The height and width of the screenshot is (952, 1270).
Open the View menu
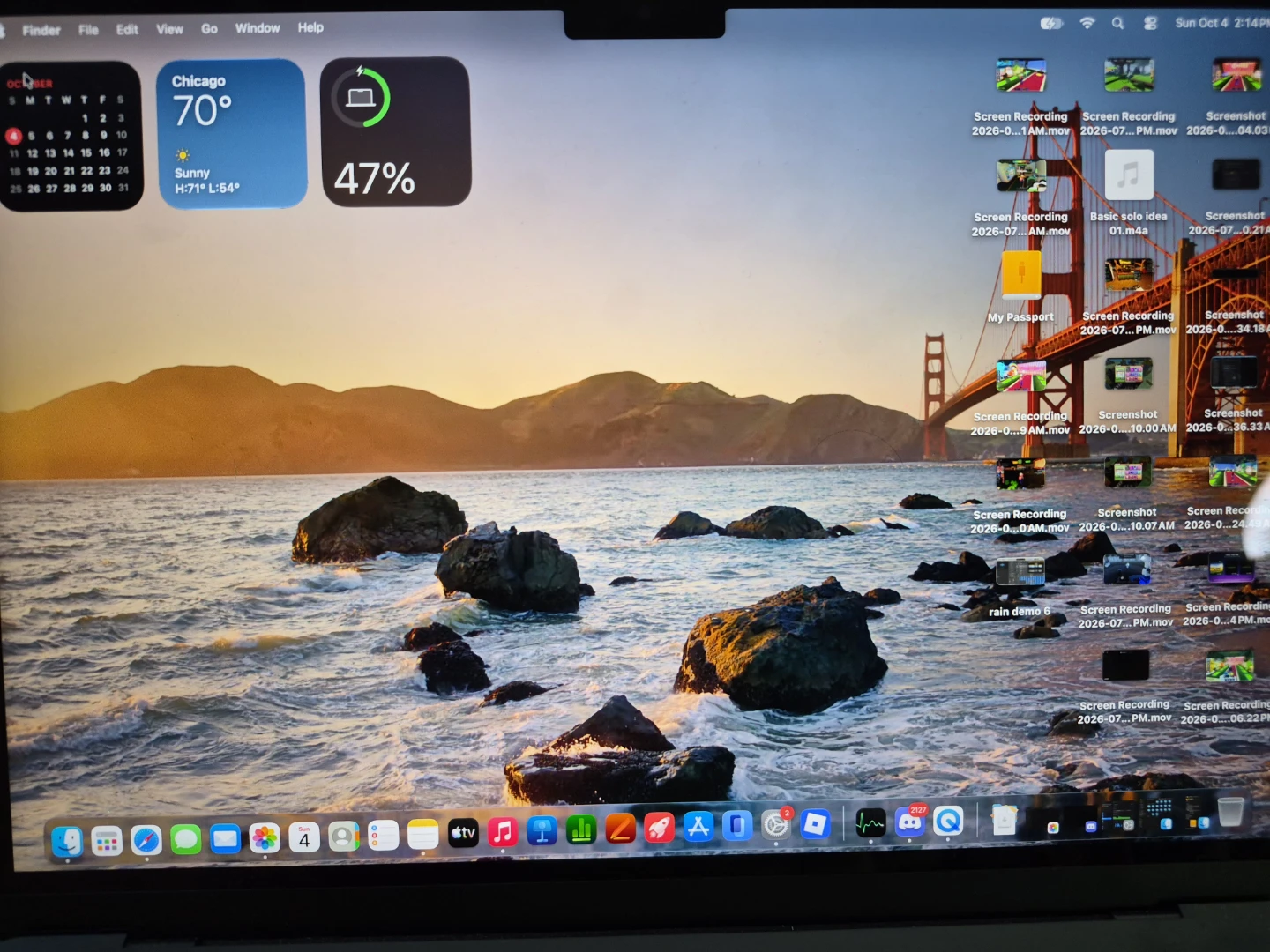tap(169, 29)
